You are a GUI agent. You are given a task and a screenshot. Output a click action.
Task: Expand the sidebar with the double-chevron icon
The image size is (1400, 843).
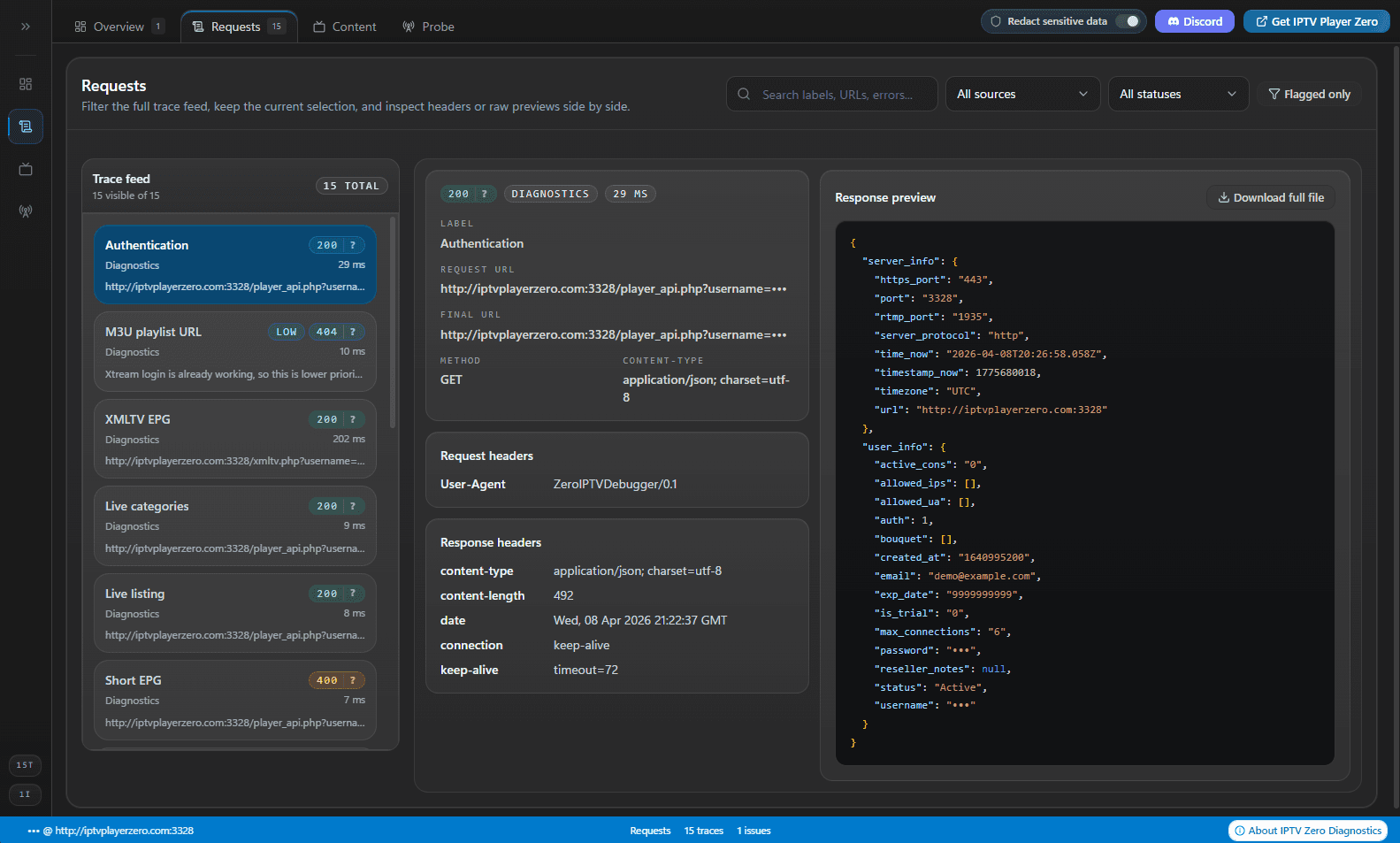(x=26, y=27)
